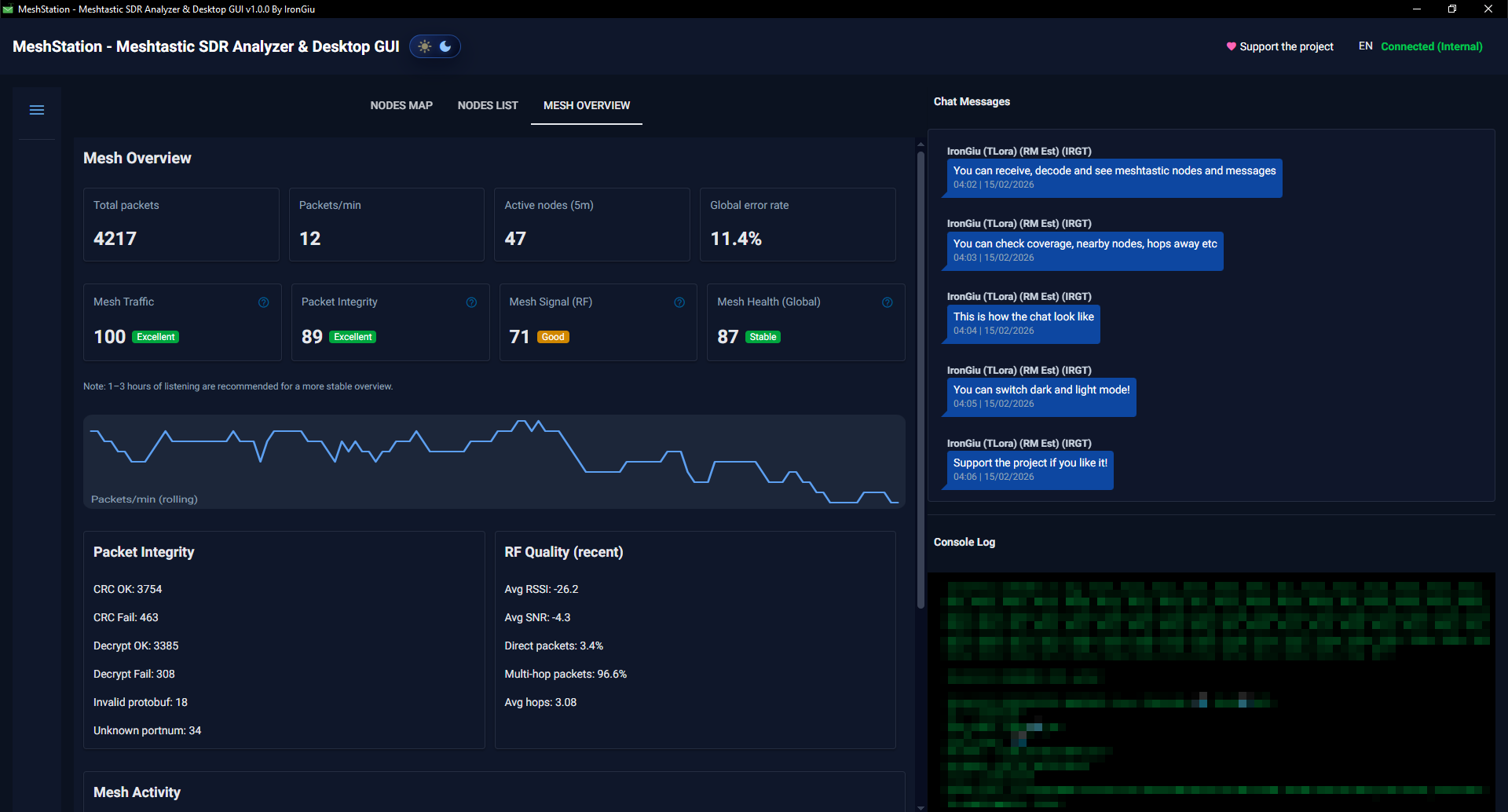Screen dimensions: 1508x812
Task: Click Excellent badge under Packet Integrity
Action: [x=353, y=337]
